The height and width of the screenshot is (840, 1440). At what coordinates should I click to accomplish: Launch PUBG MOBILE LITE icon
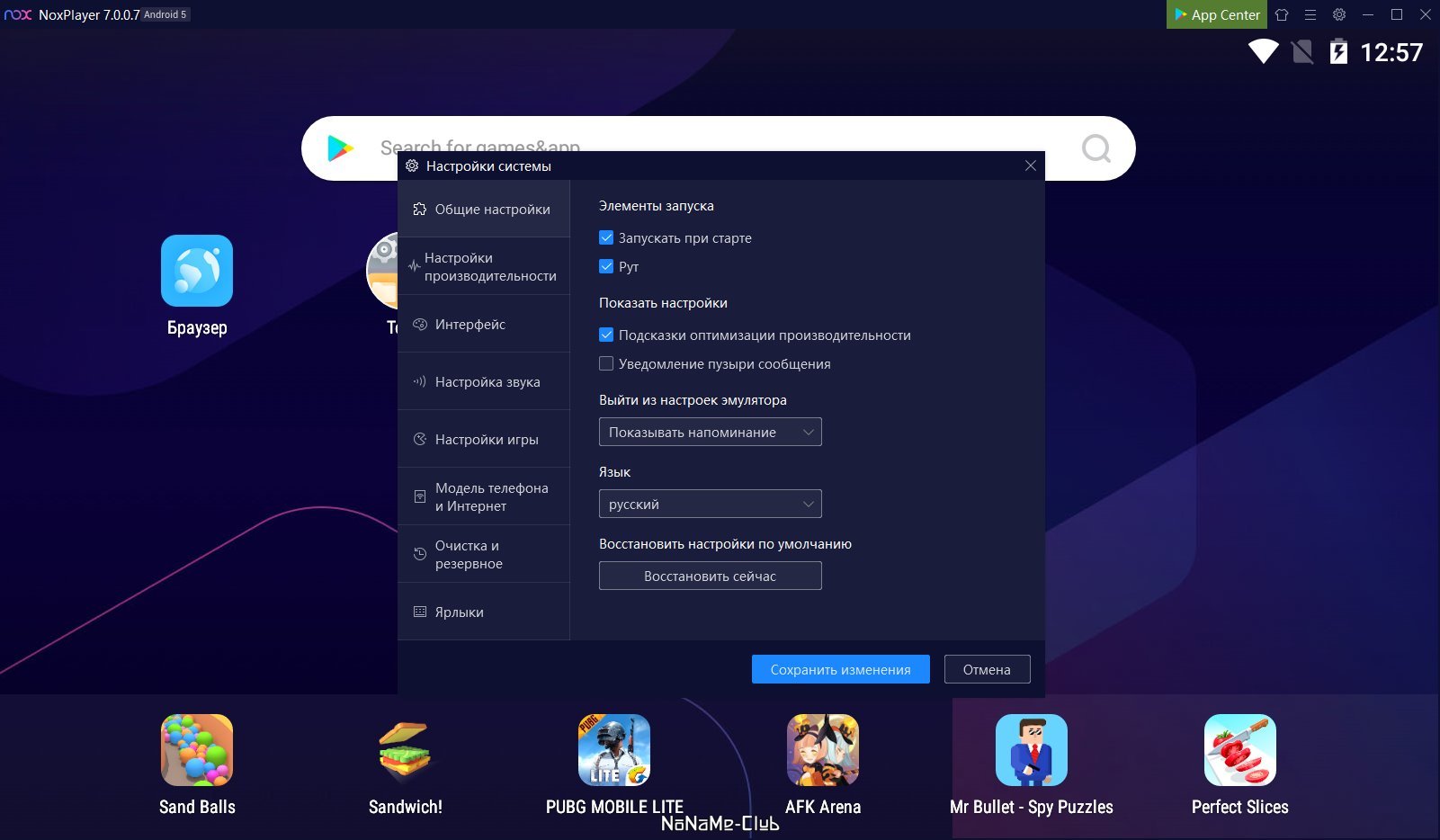(x=614, y=750)
